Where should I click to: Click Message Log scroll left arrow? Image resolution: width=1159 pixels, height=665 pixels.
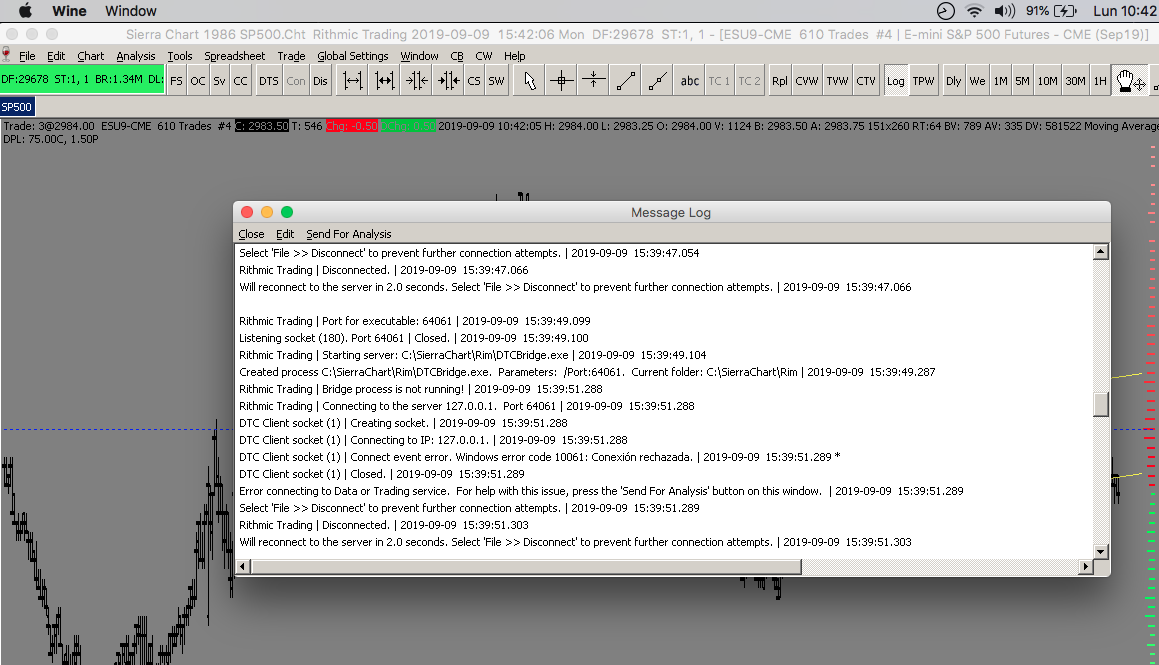(242, 567)
